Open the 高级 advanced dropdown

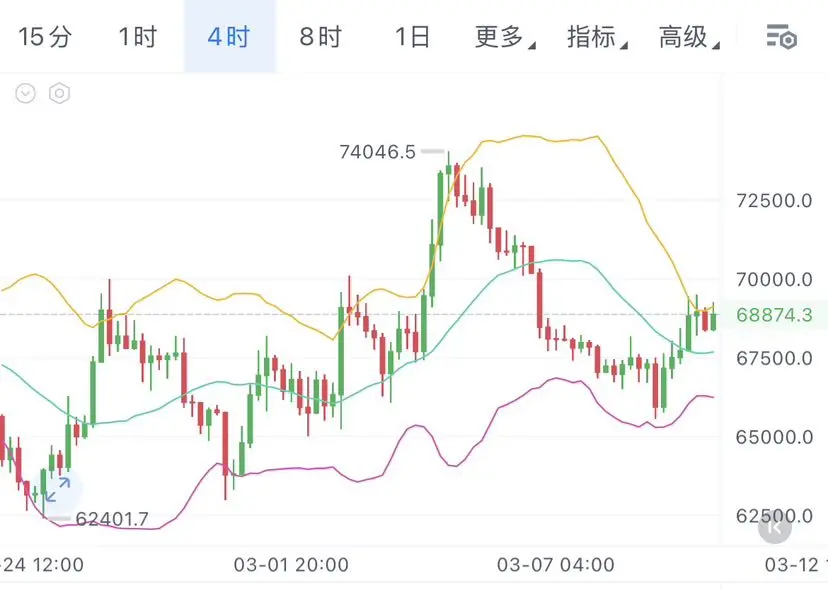(x=689, y=37)
